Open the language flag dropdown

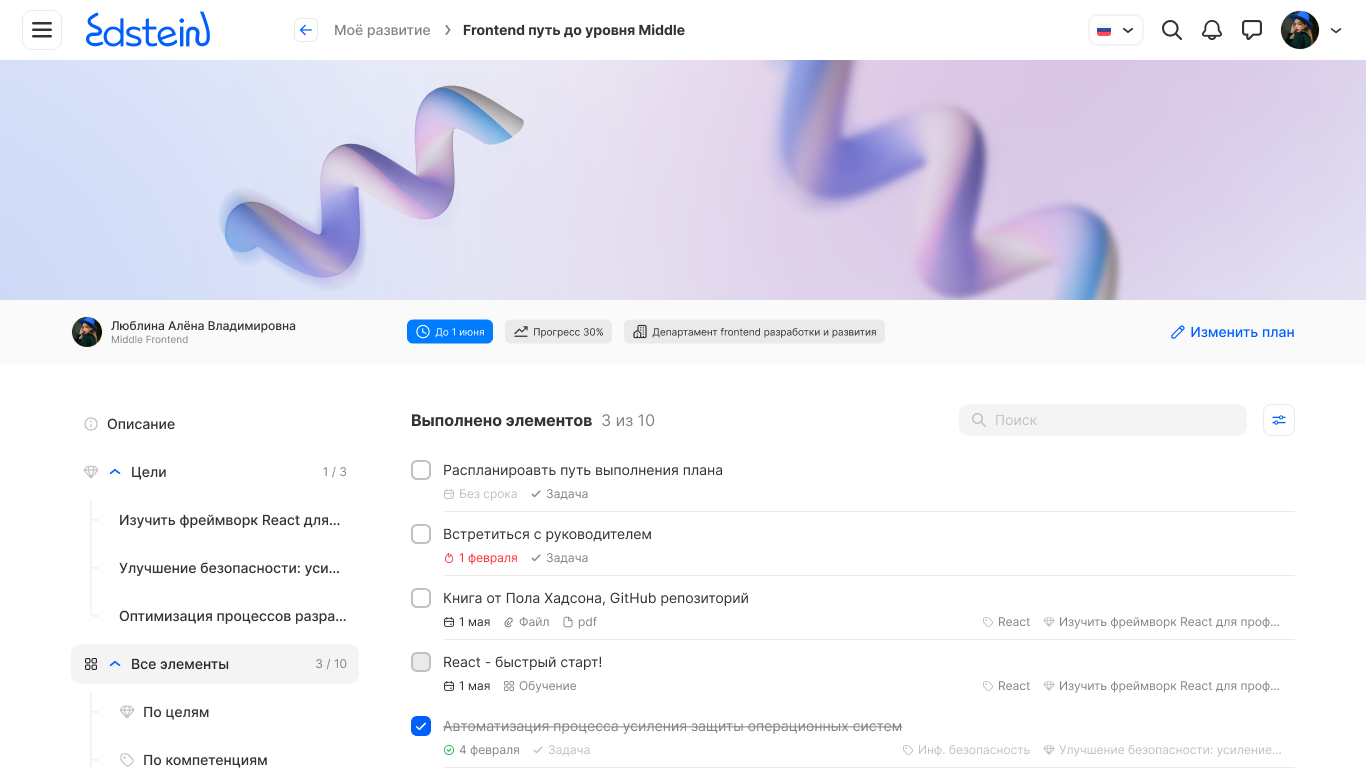[1115, 30]
